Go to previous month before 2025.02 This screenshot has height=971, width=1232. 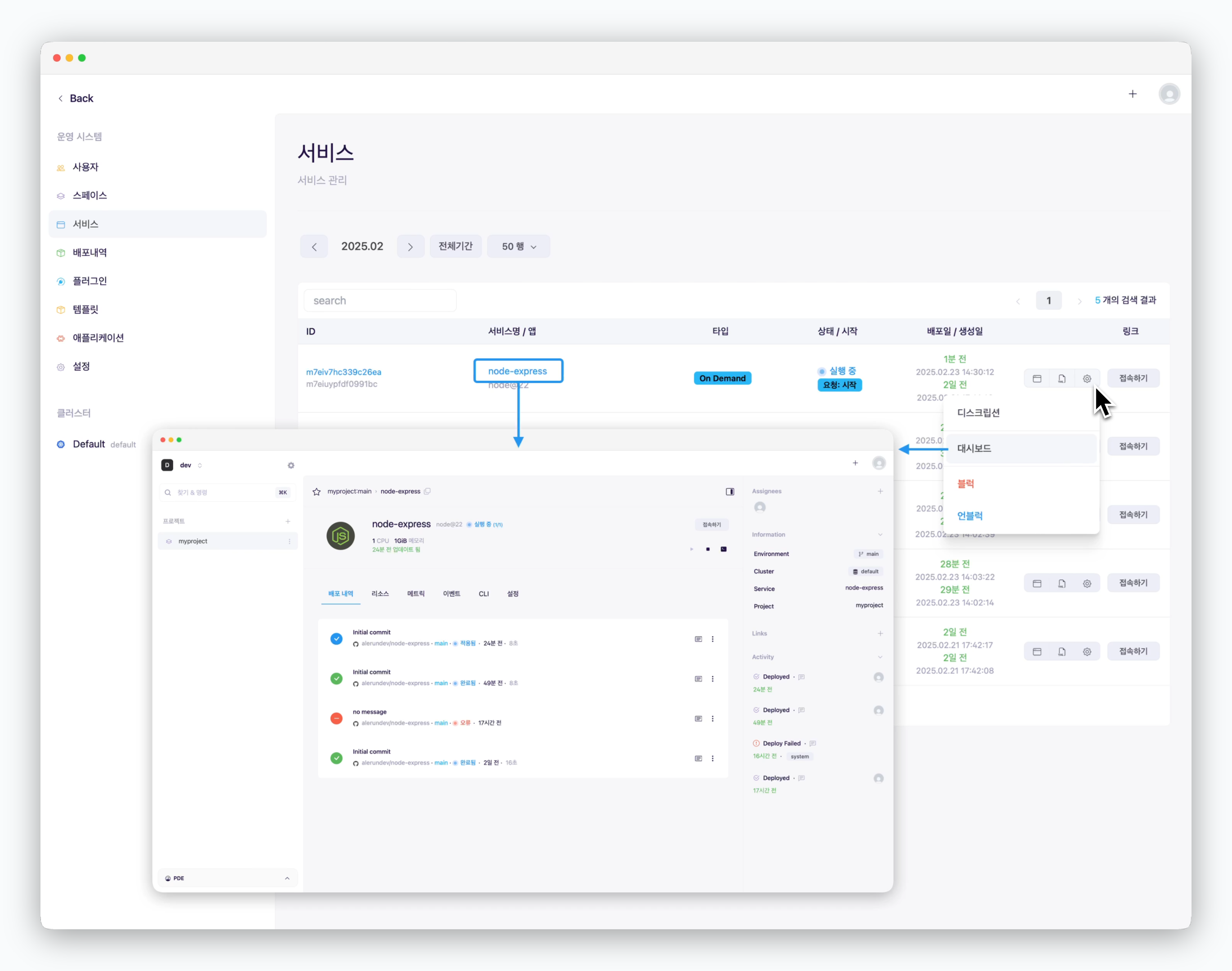[x=314, y=246]
